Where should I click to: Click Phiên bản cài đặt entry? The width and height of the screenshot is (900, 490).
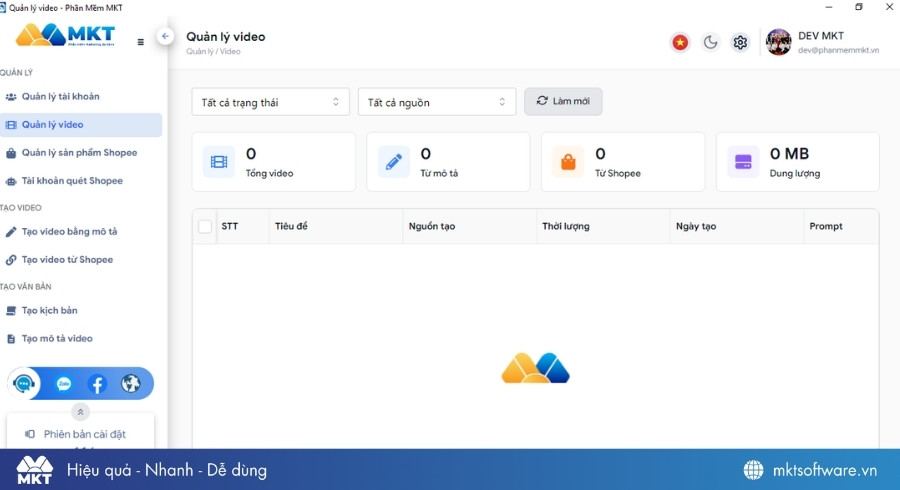tap(80, 434)
